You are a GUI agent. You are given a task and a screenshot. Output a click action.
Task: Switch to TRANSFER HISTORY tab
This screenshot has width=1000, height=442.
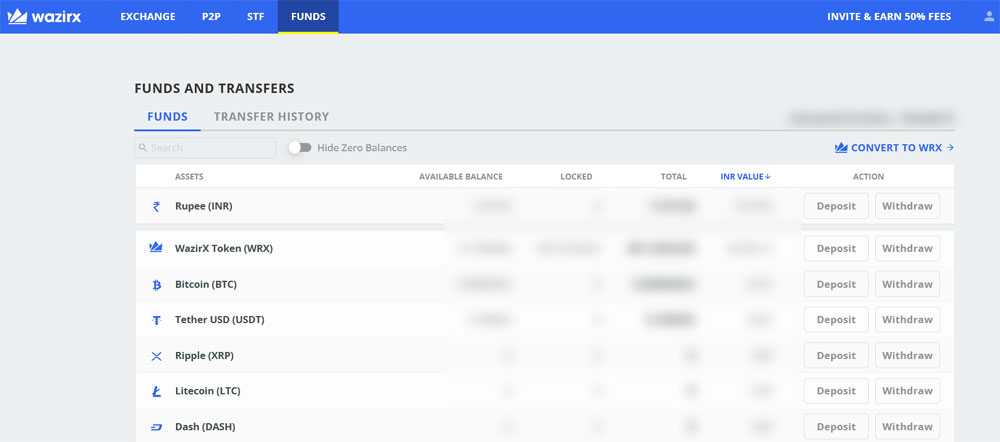(271, 117)
